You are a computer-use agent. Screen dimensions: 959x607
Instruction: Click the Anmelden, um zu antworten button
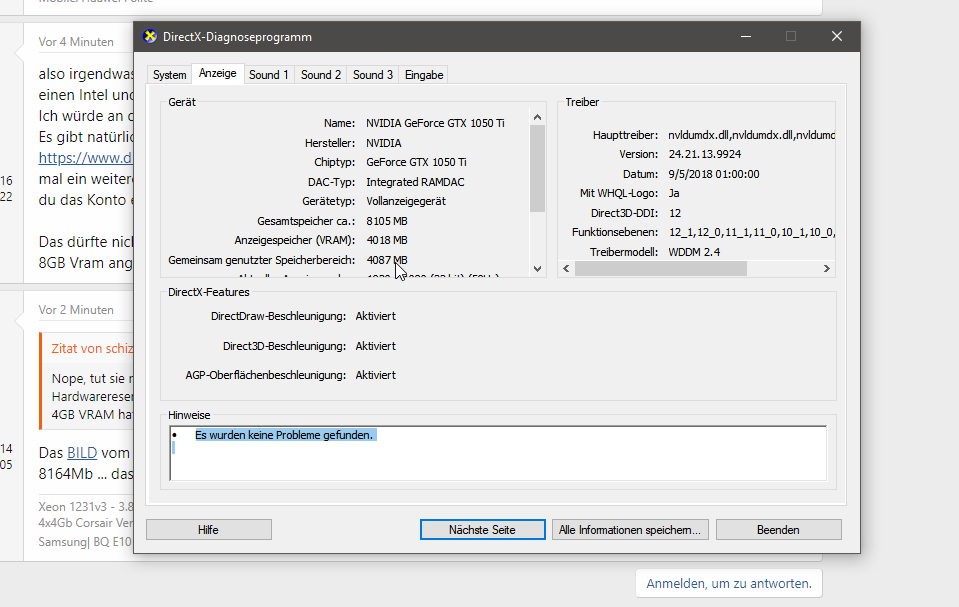tap(728, 582)
